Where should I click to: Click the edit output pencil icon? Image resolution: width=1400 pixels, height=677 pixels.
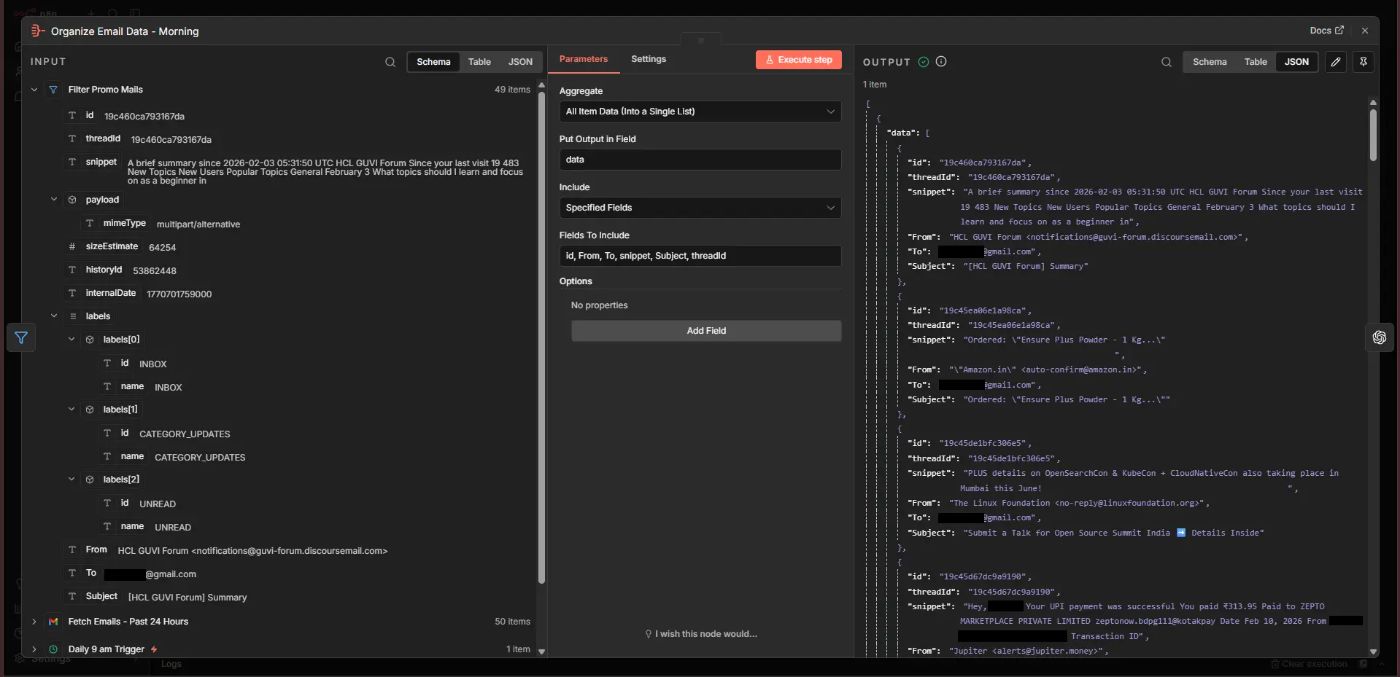(x=1335, y=62)
